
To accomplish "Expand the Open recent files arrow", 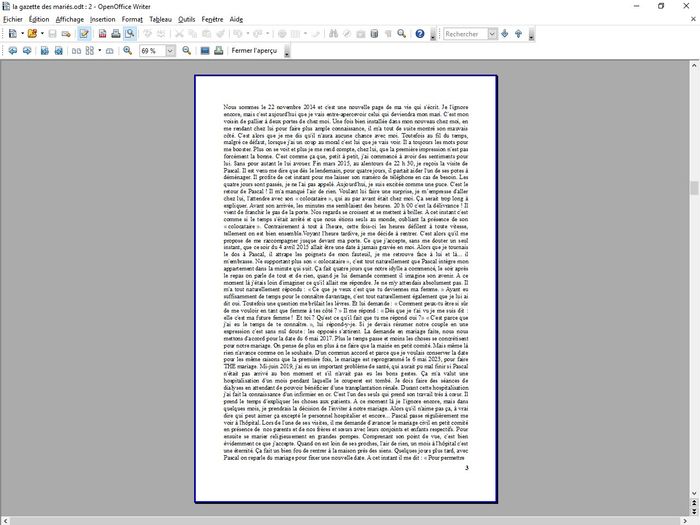I will coord(42,33).
